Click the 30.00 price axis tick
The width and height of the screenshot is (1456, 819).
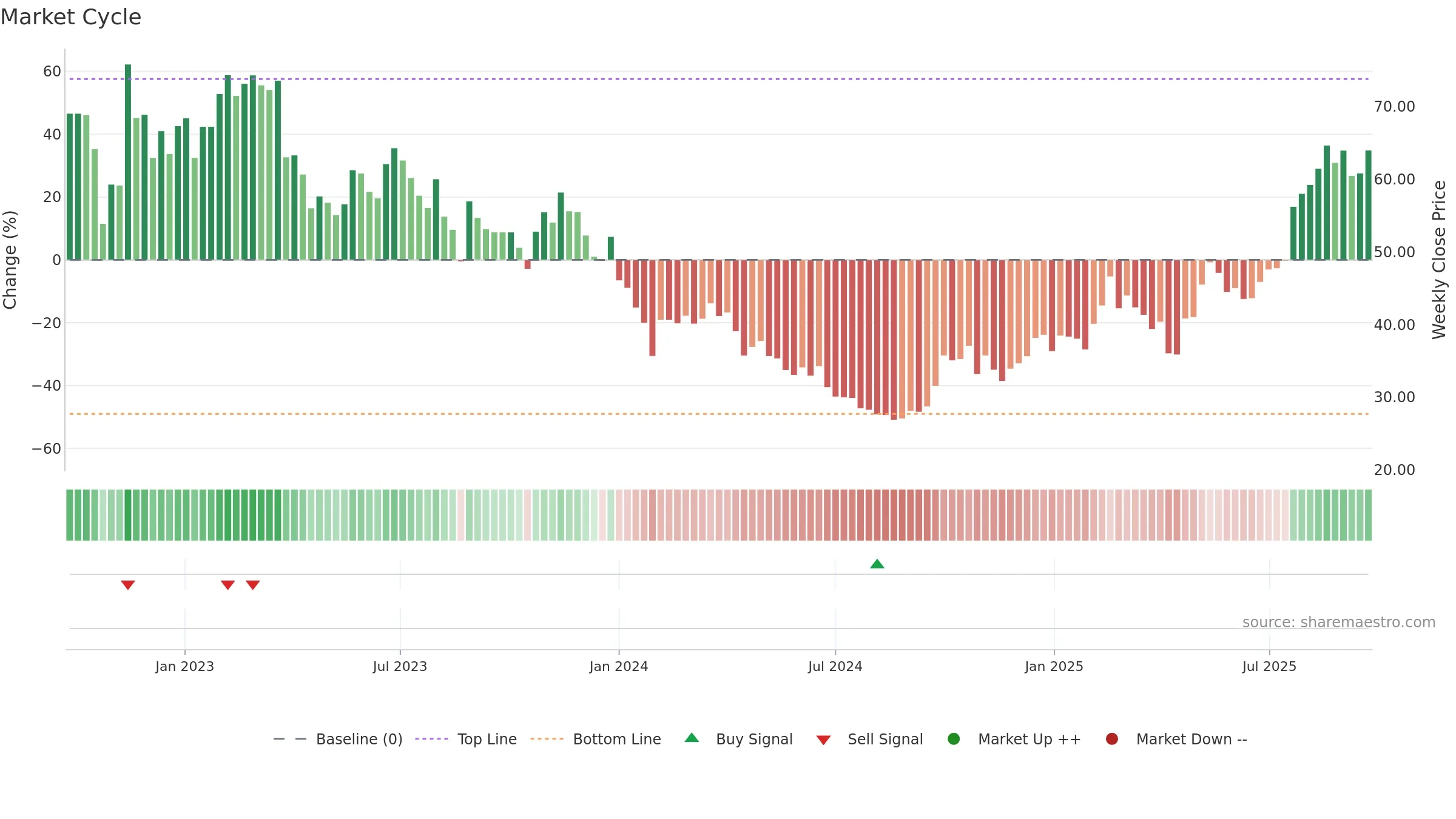(x=1394, y=397)
